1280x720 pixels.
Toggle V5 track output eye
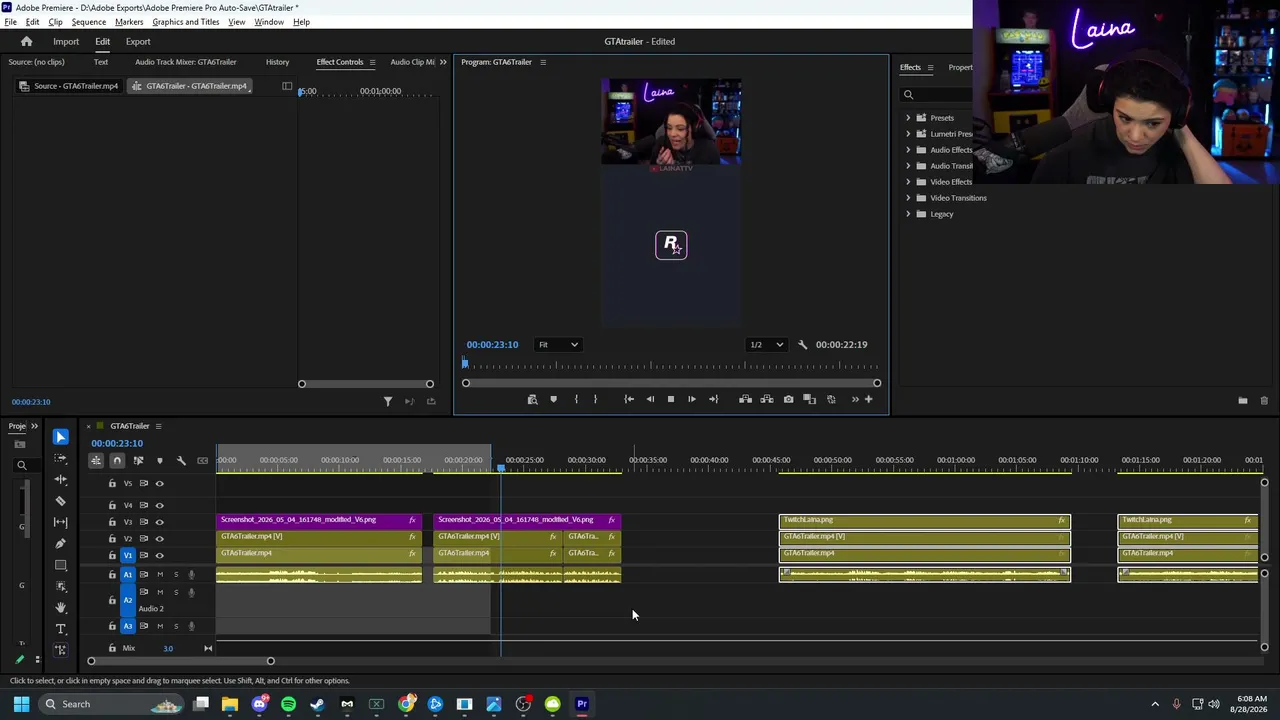coord(159,484)
